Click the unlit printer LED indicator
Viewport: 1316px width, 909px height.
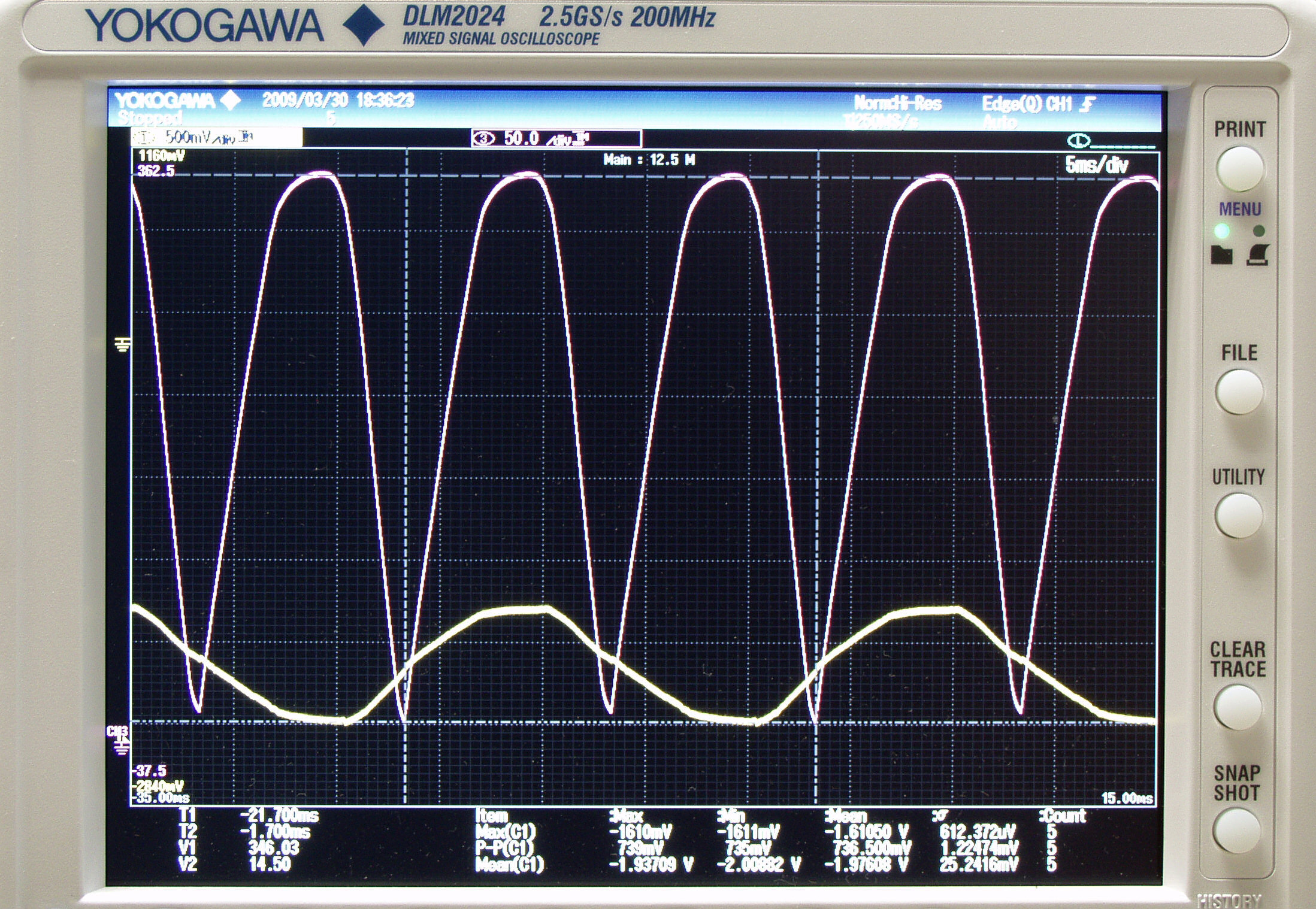pyautogui.click(x=1258, y=231)
